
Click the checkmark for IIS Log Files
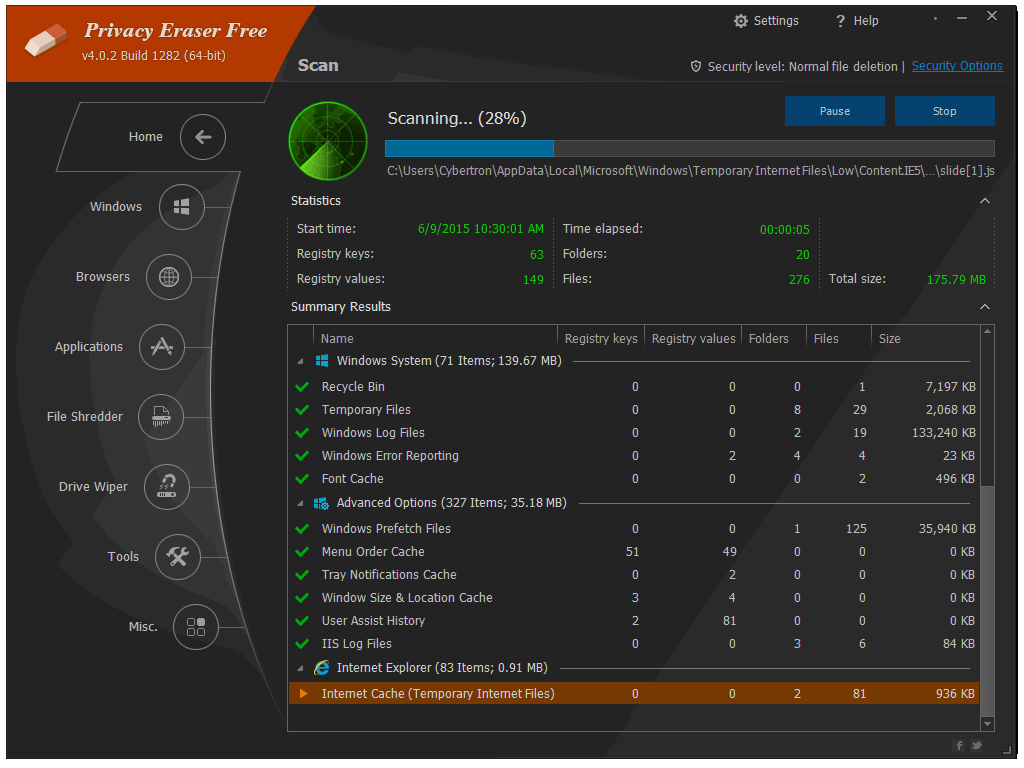pos(301,643)
